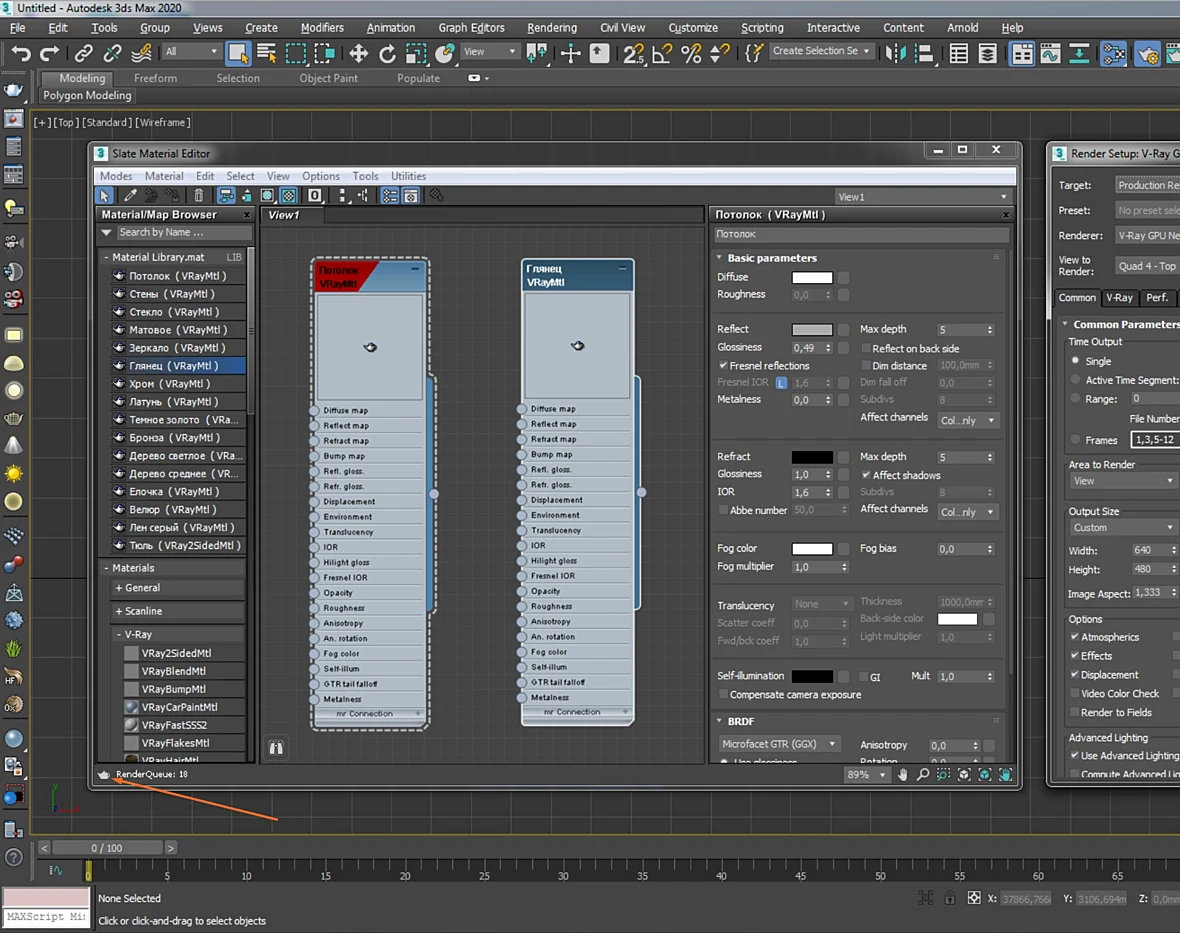The width and height of the screenshot is (1180, 933).
Task: Collapse the Material Library.mat group
Action: coord(107,257)
